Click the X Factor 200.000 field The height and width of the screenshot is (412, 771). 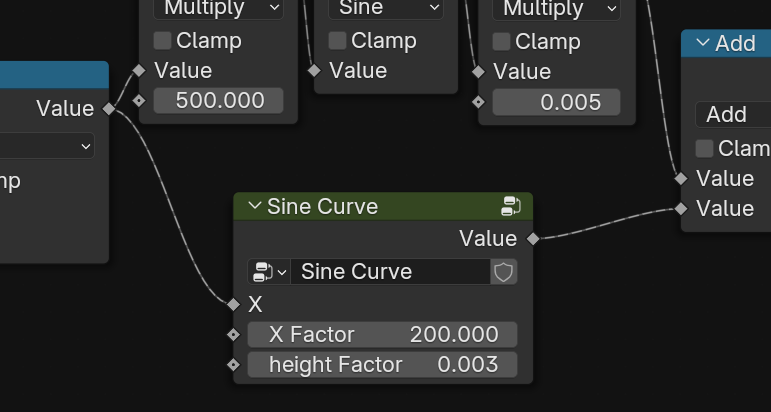pos(382,334)
